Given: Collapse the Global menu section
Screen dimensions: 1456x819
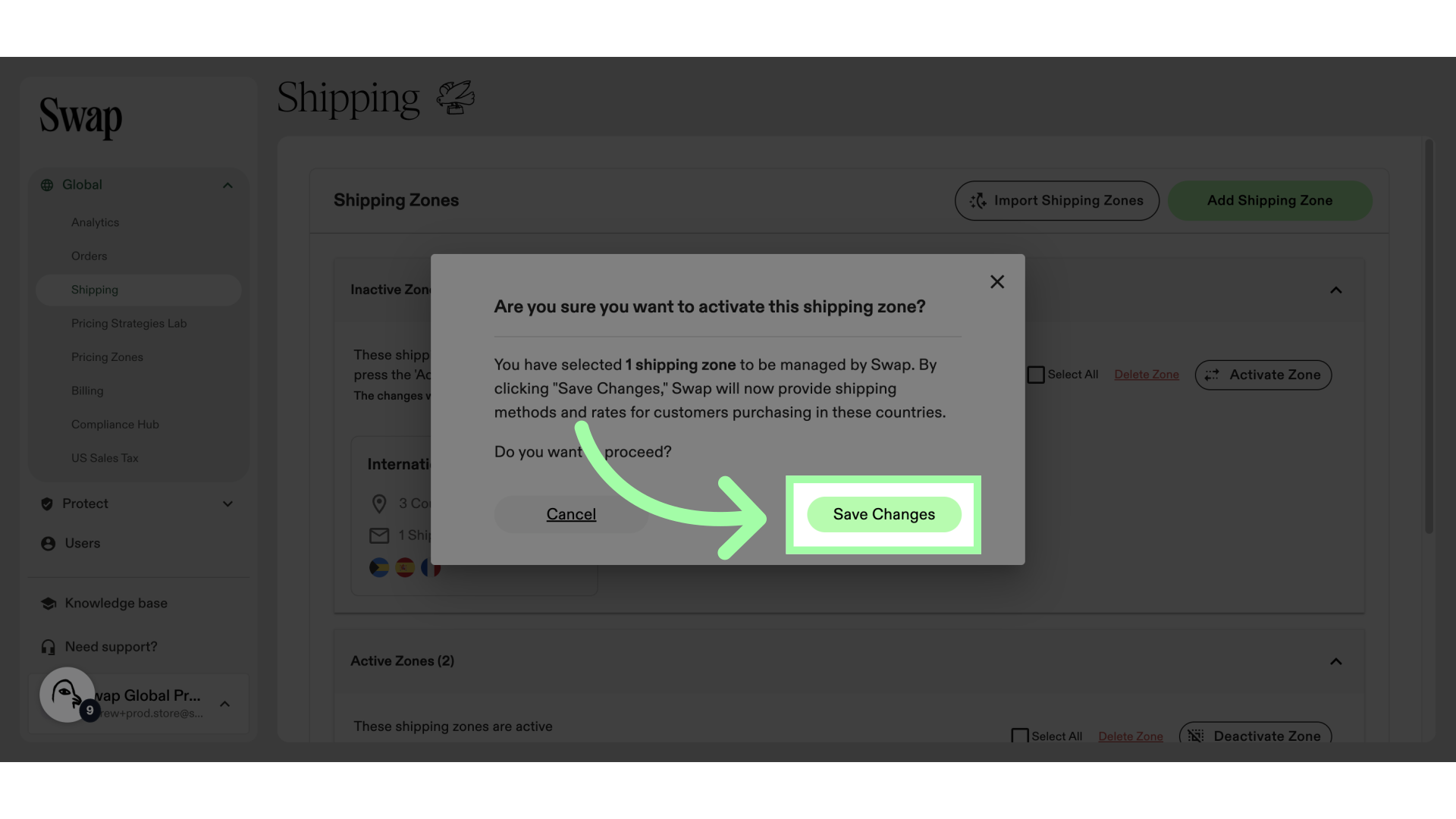Looking at the screenshot, I should [x=227, y=185].
